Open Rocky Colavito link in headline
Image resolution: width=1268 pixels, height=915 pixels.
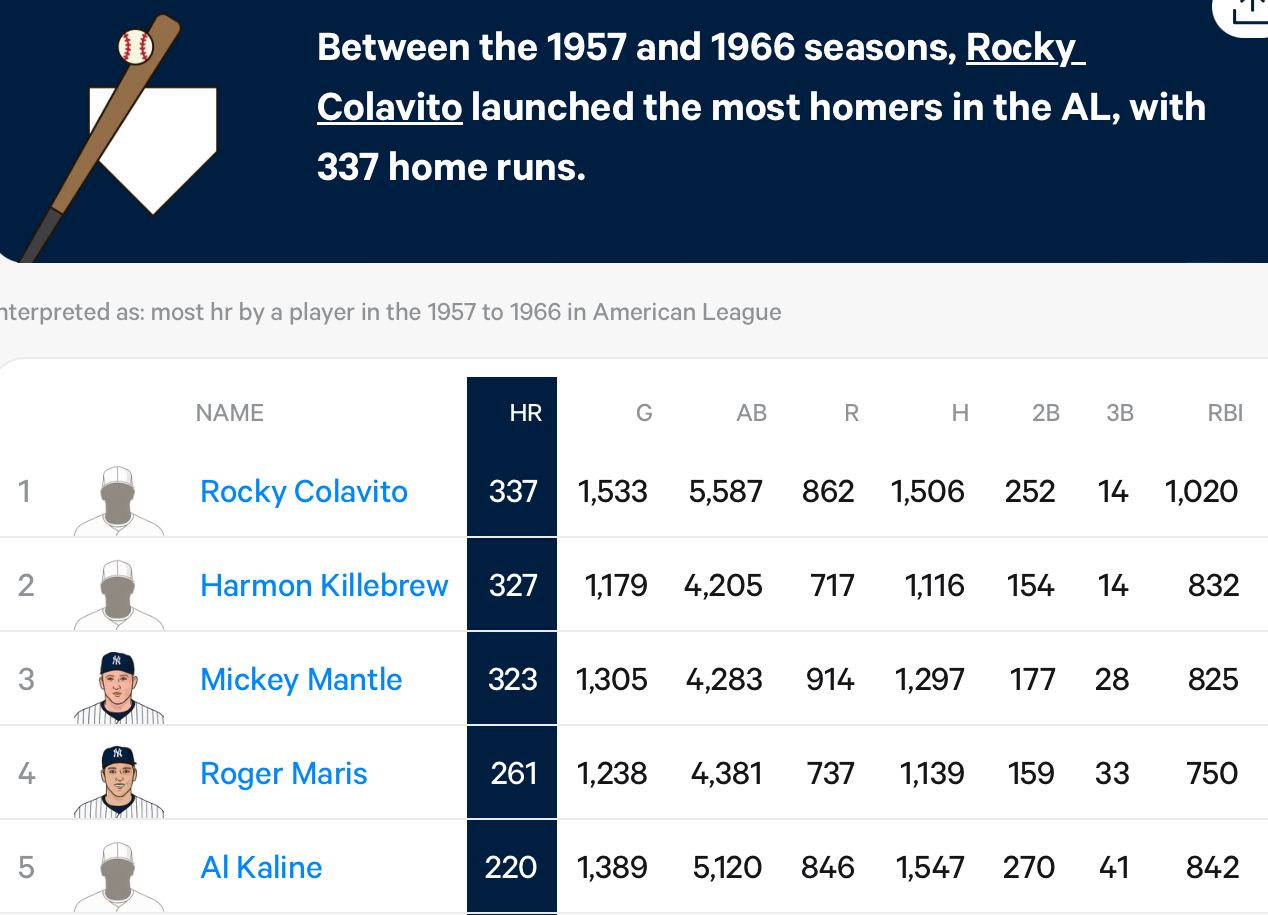click(x=701, y=77)
